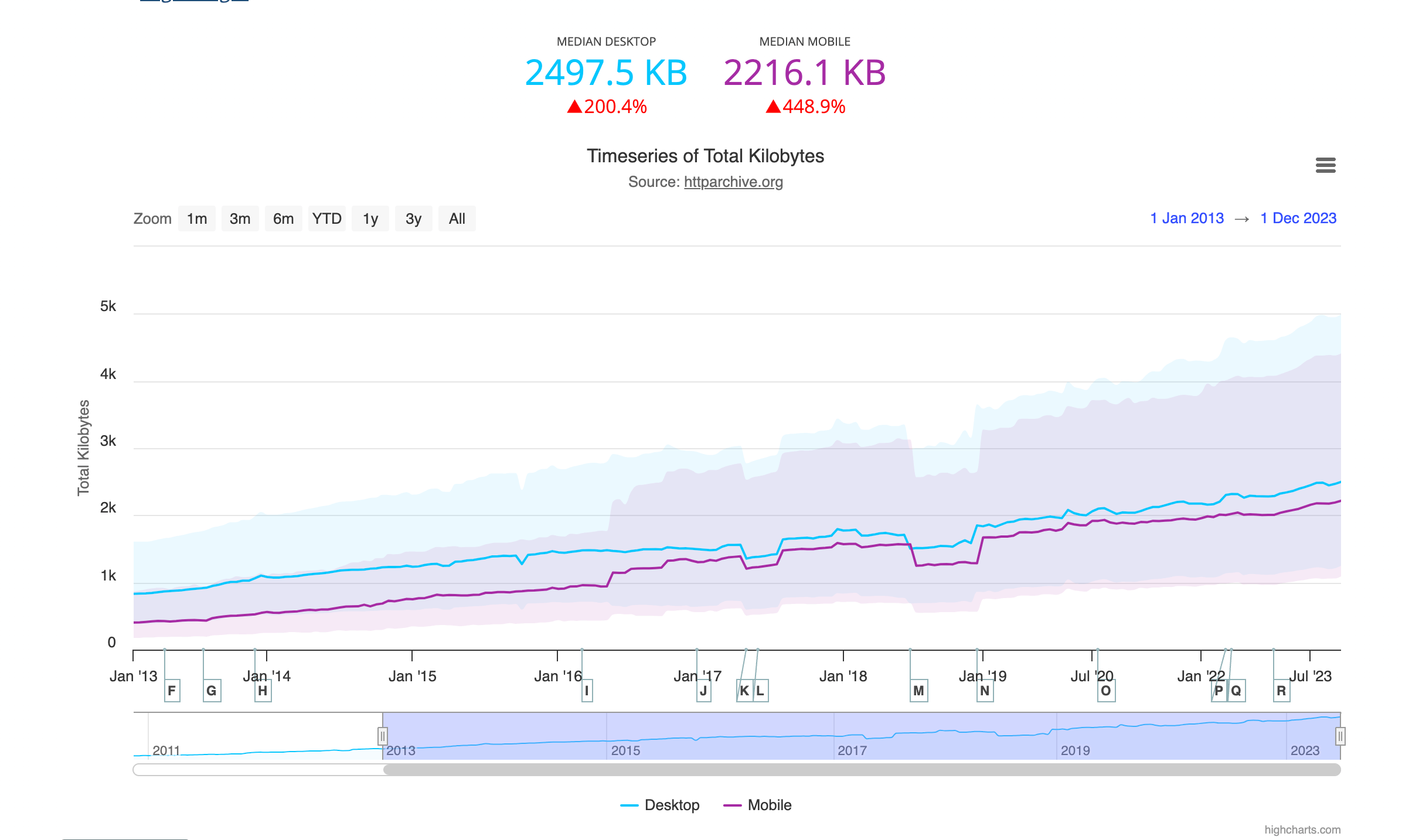Image resolution: width=1402 pixels, height=840 pixels.
Task: Click the left navigator handle in the mini chart
Action: tap(382, 736)
